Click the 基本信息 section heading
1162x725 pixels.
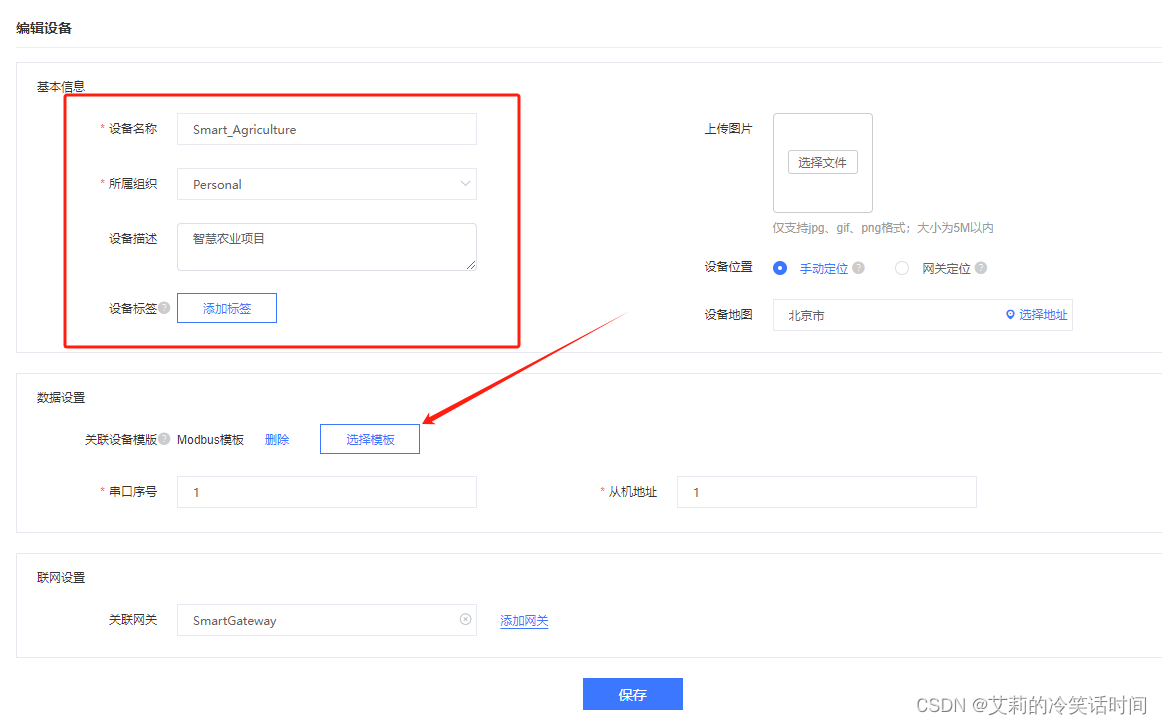tap(61, 87)
